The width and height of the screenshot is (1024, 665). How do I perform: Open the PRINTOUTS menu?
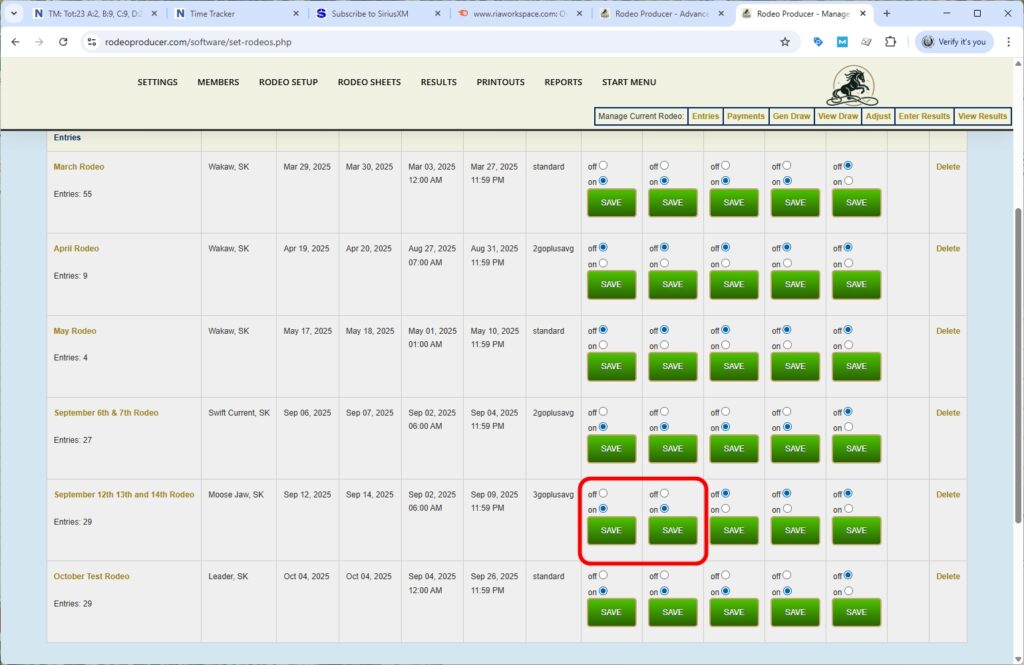[x=500, y=82]
